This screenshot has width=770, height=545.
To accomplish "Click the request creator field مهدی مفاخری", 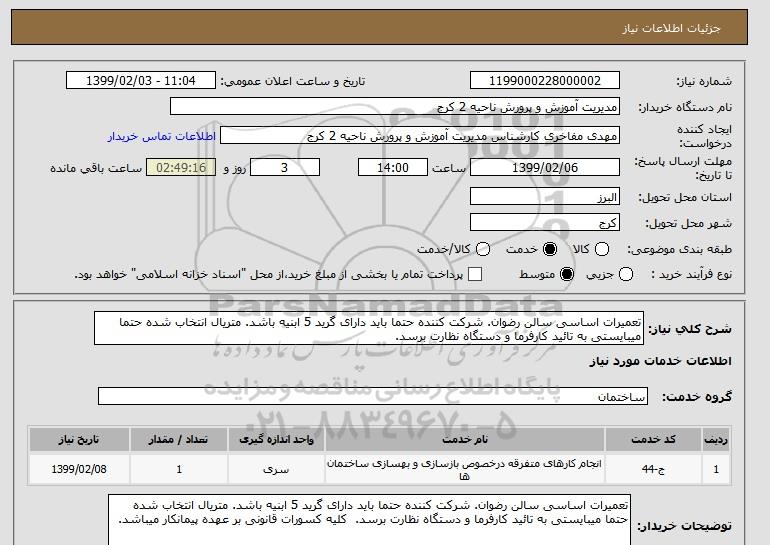I will [x=420, y=136].
